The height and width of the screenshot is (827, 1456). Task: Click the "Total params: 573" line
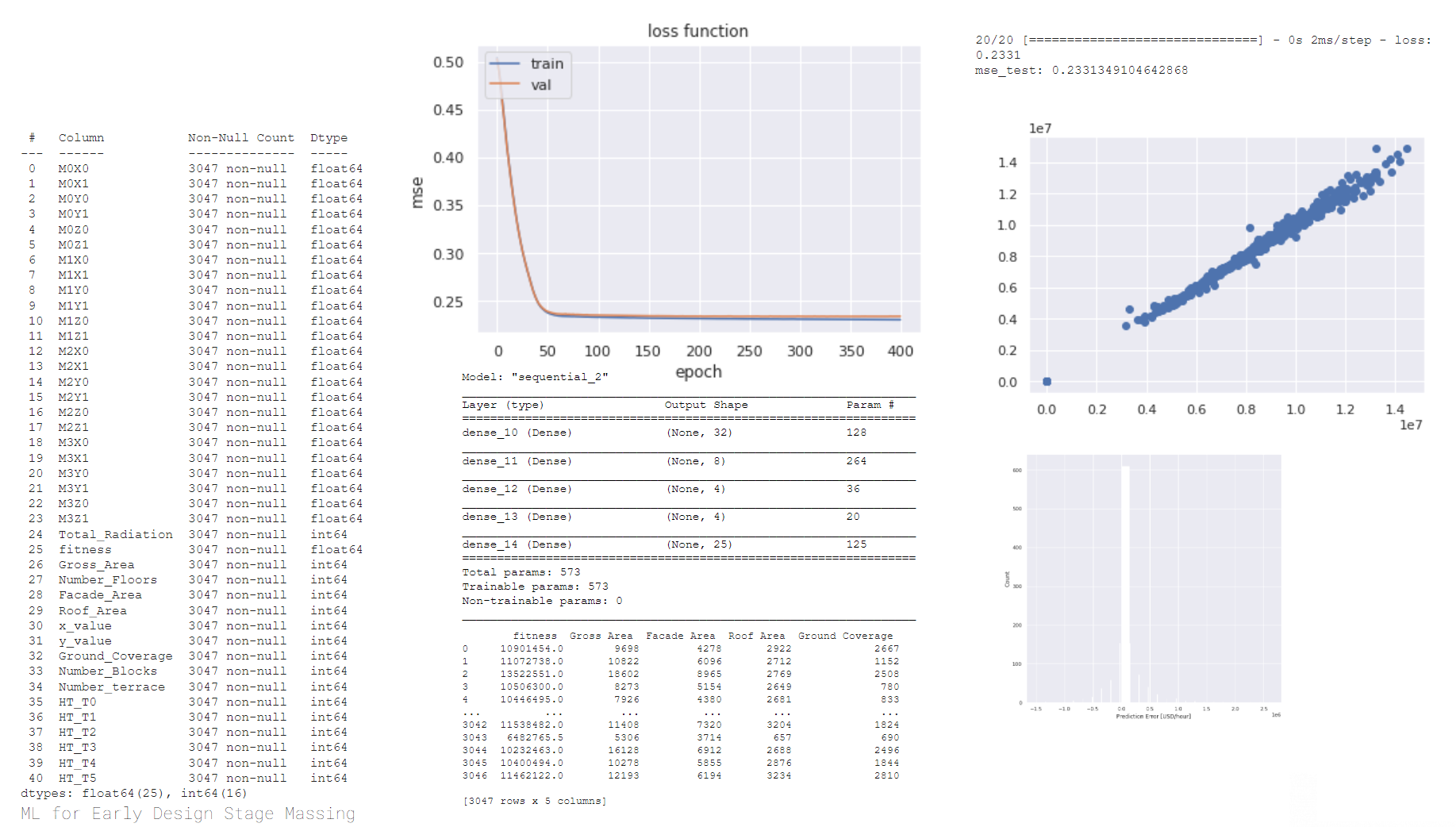[521, 572]
